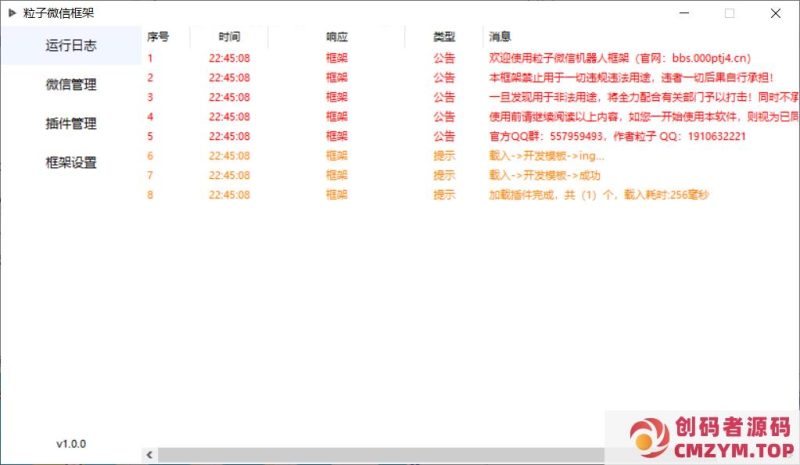Click the play-arrow app icon in the title bar

[12, 13]
